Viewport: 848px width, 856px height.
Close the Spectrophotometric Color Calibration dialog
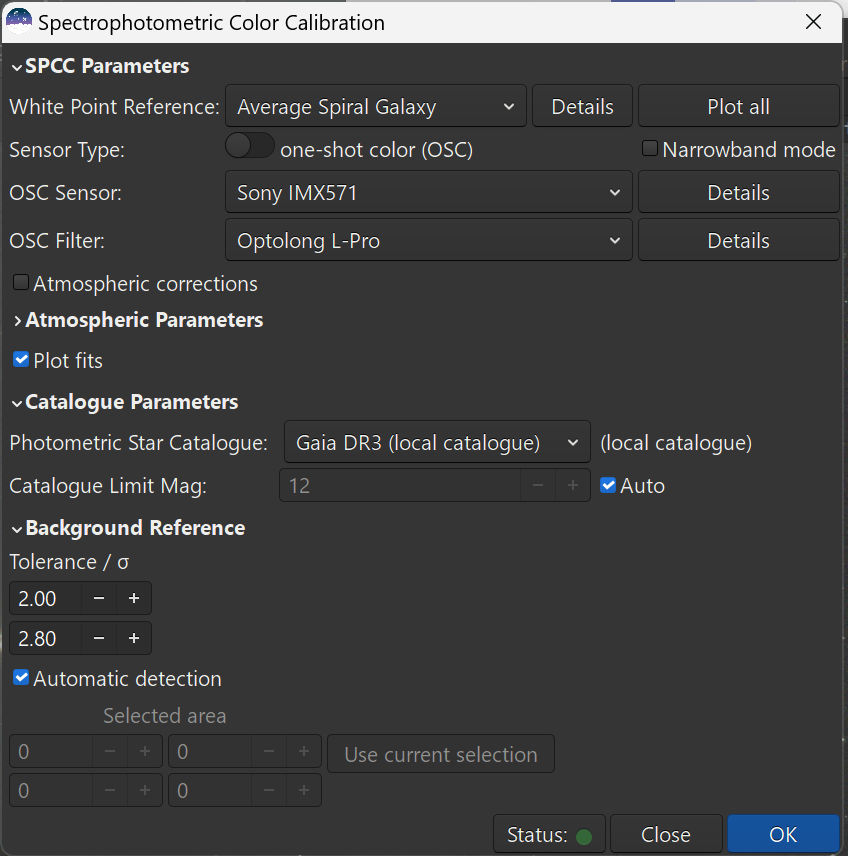pyautogui.click(x=813, y=22)
